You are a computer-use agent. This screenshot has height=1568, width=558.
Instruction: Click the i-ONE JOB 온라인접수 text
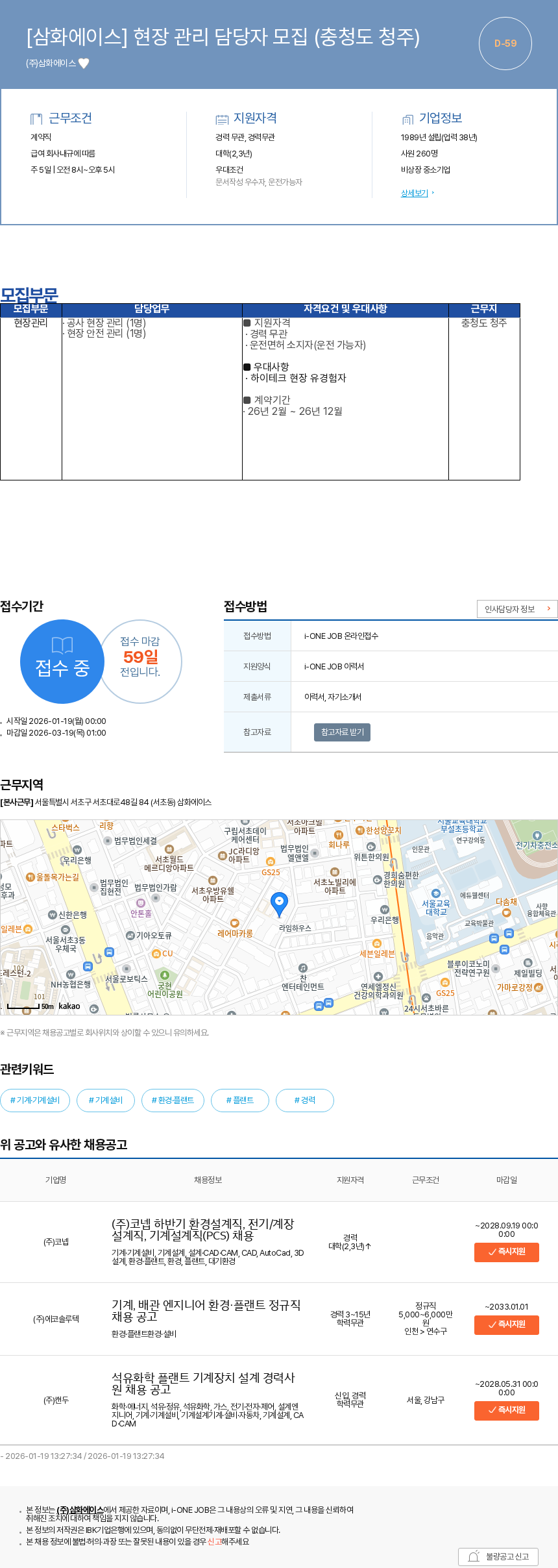[x=341, y=636]
